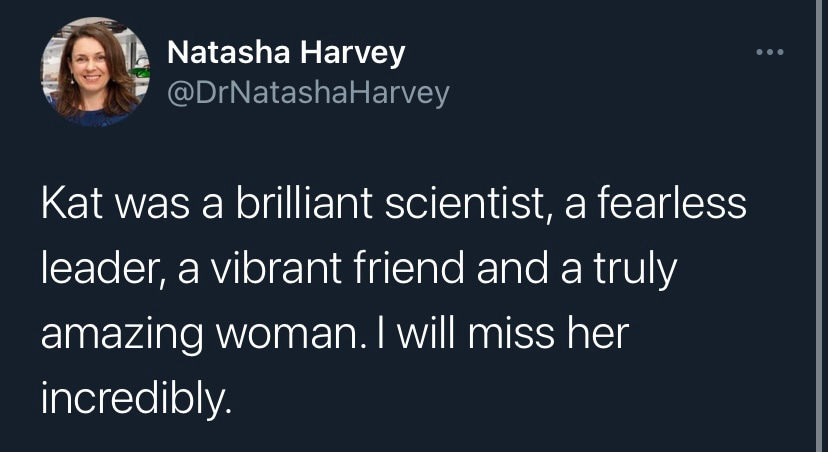The image size is (828, 452).
Task: Click the word "incredibly" ending the tweet
Action: pyautogui.click(x=136, y=397)
